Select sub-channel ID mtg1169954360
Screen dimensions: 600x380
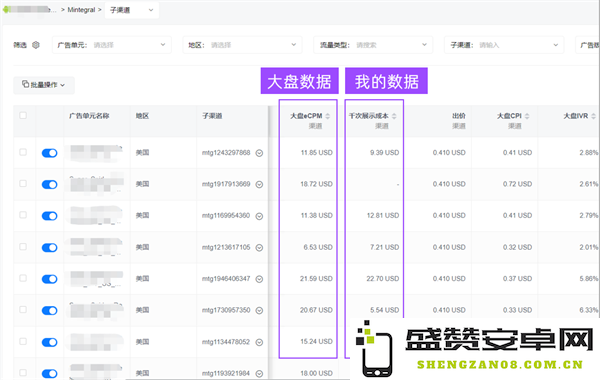(226, 215)
